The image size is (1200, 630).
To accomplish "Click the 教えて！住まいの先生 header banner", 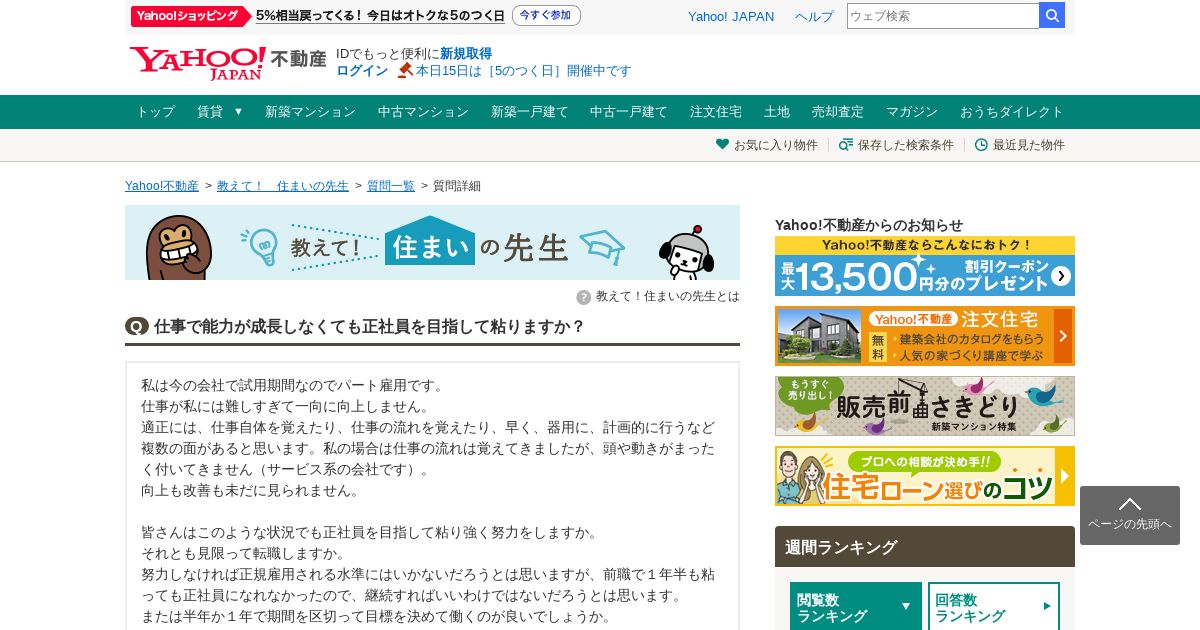I will (x=432, y=243).
